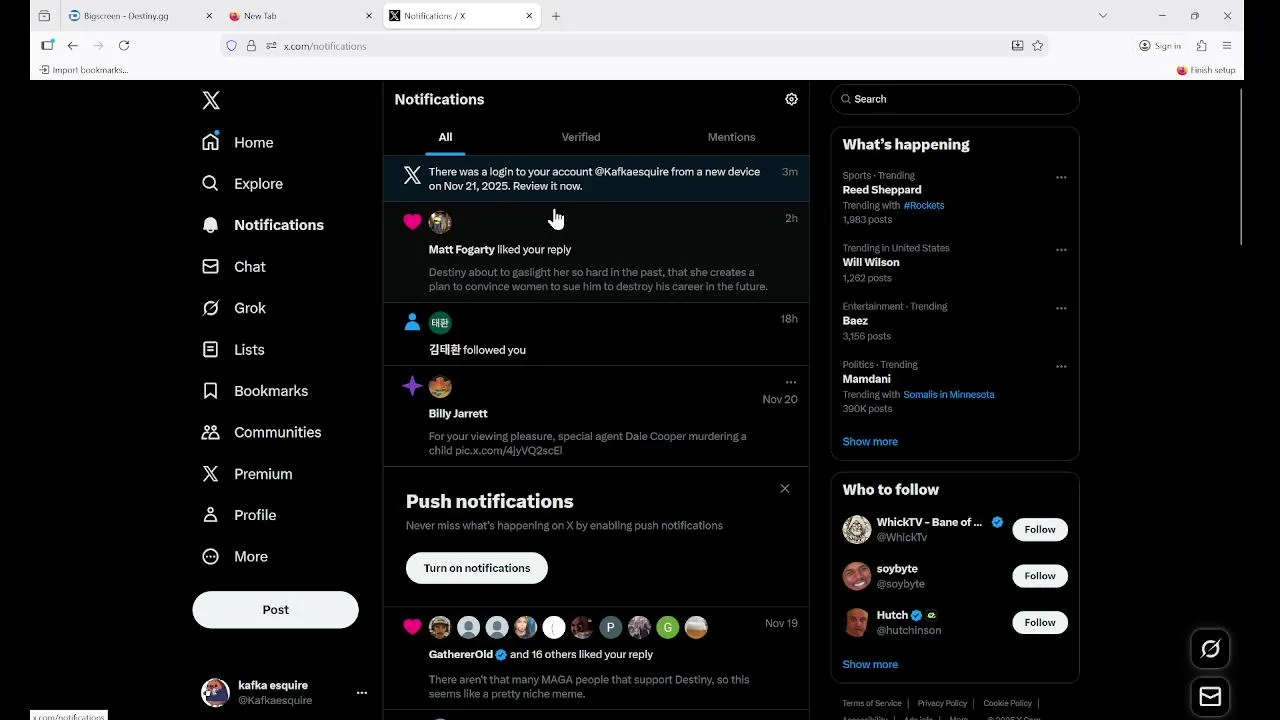Open new login alert notification

pos(596,179)
